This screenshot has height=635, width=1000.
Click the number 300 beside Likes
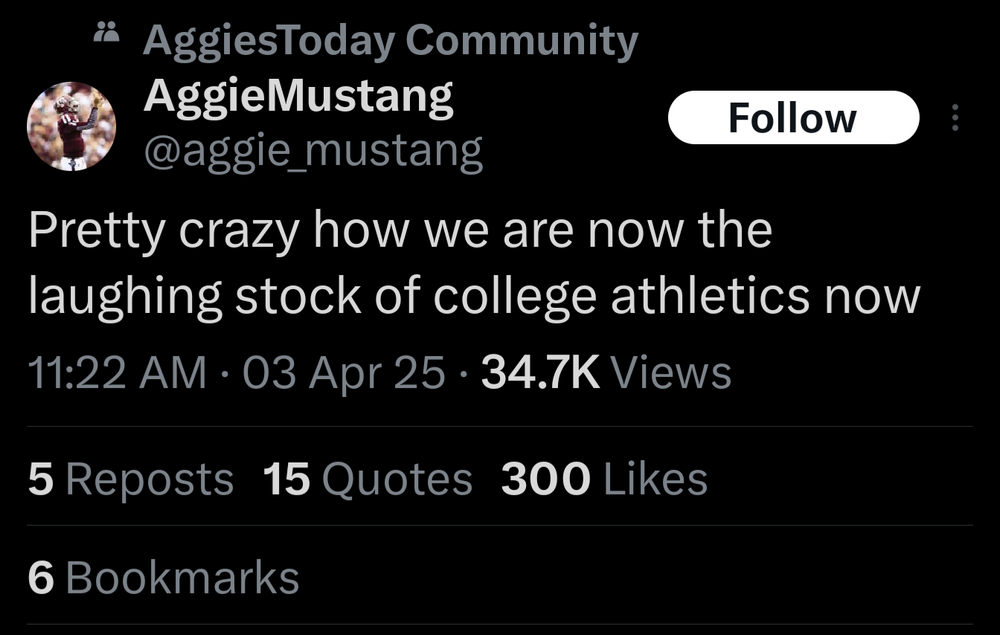(547, 479)
